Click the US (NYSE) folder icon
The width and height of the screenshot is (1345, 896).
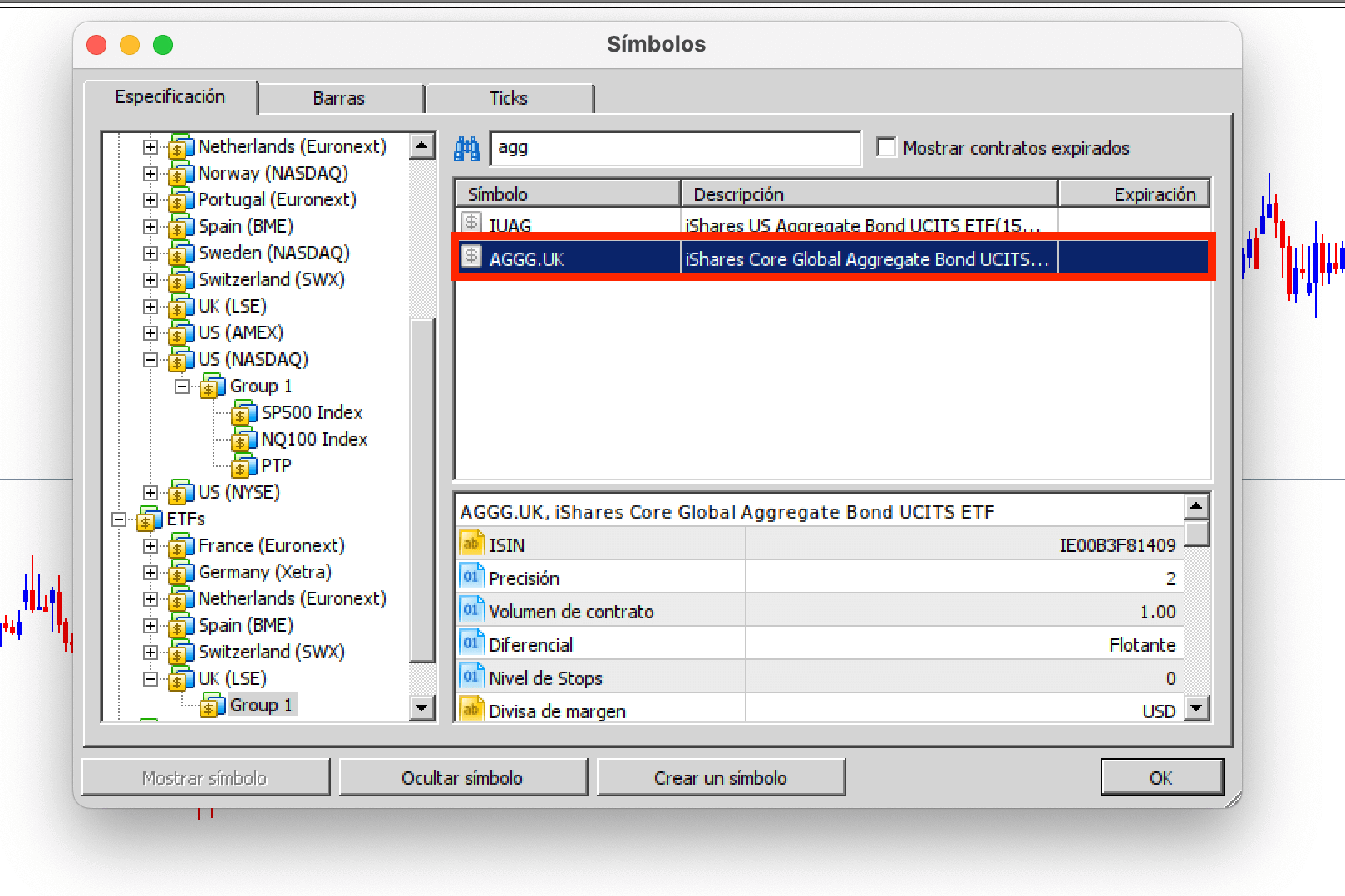(x=180, y=492)
